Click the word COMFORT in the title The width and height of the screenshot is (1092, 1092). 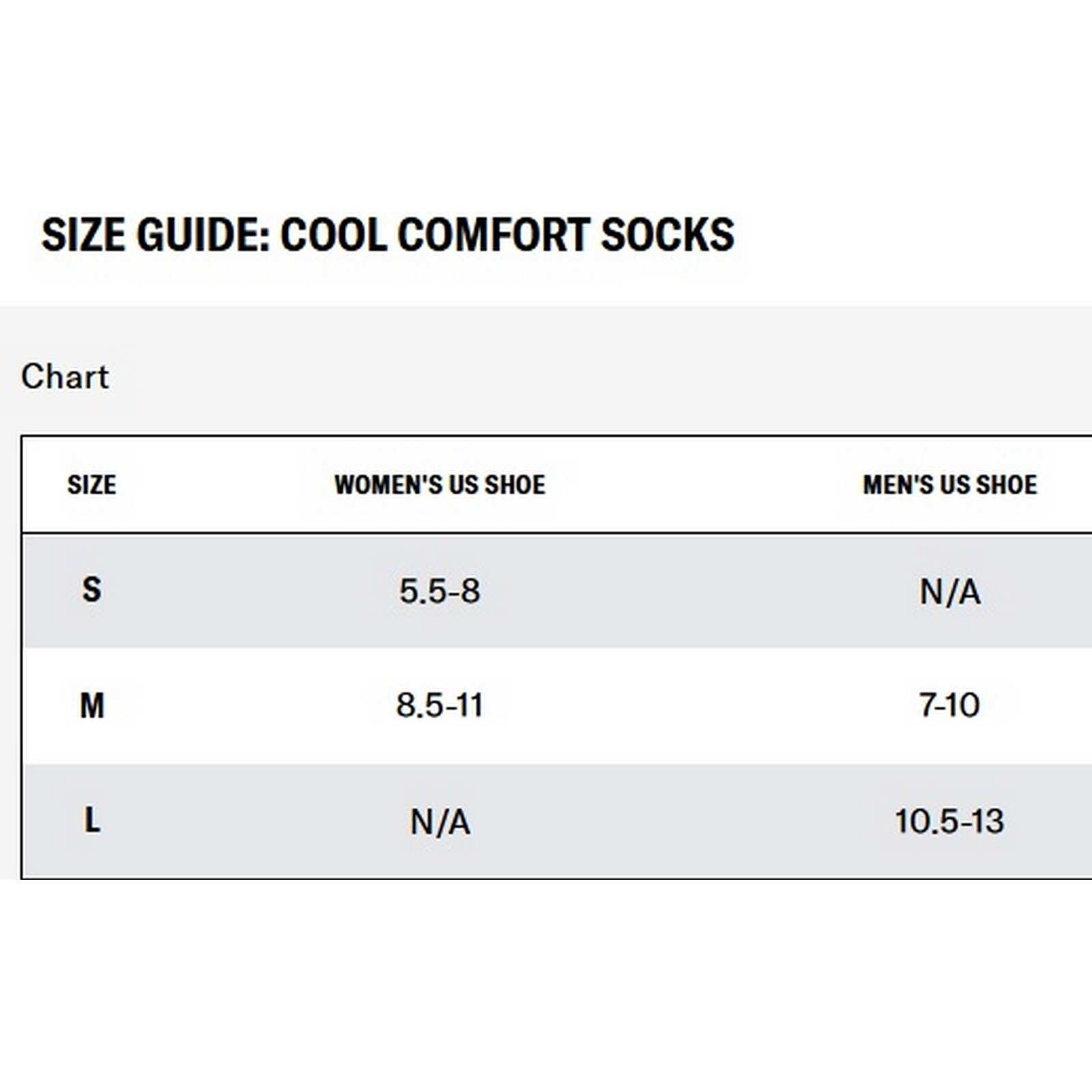tap(493, 235)
